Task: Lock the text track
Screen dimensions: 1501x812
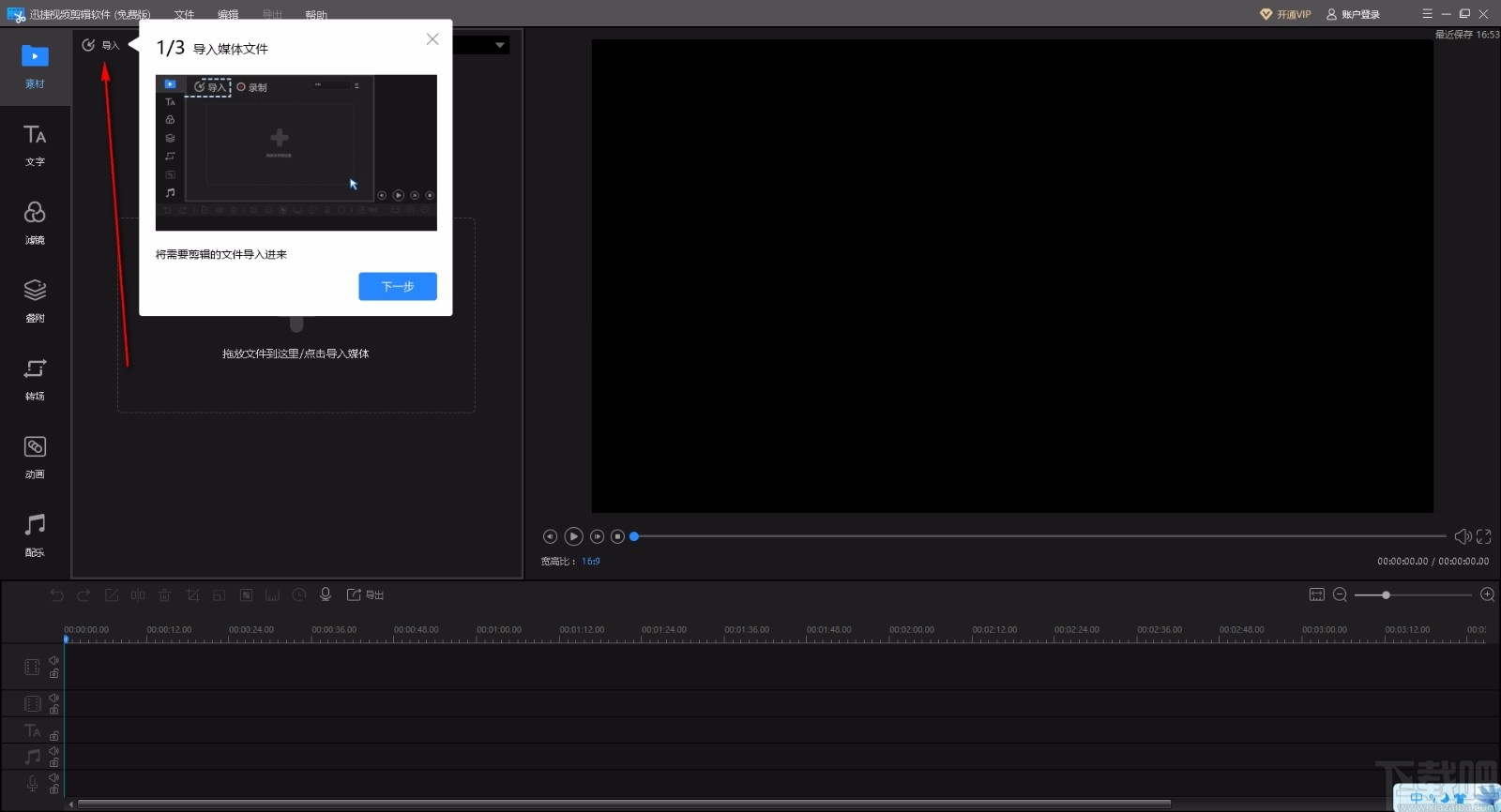Action: point(53,736)
